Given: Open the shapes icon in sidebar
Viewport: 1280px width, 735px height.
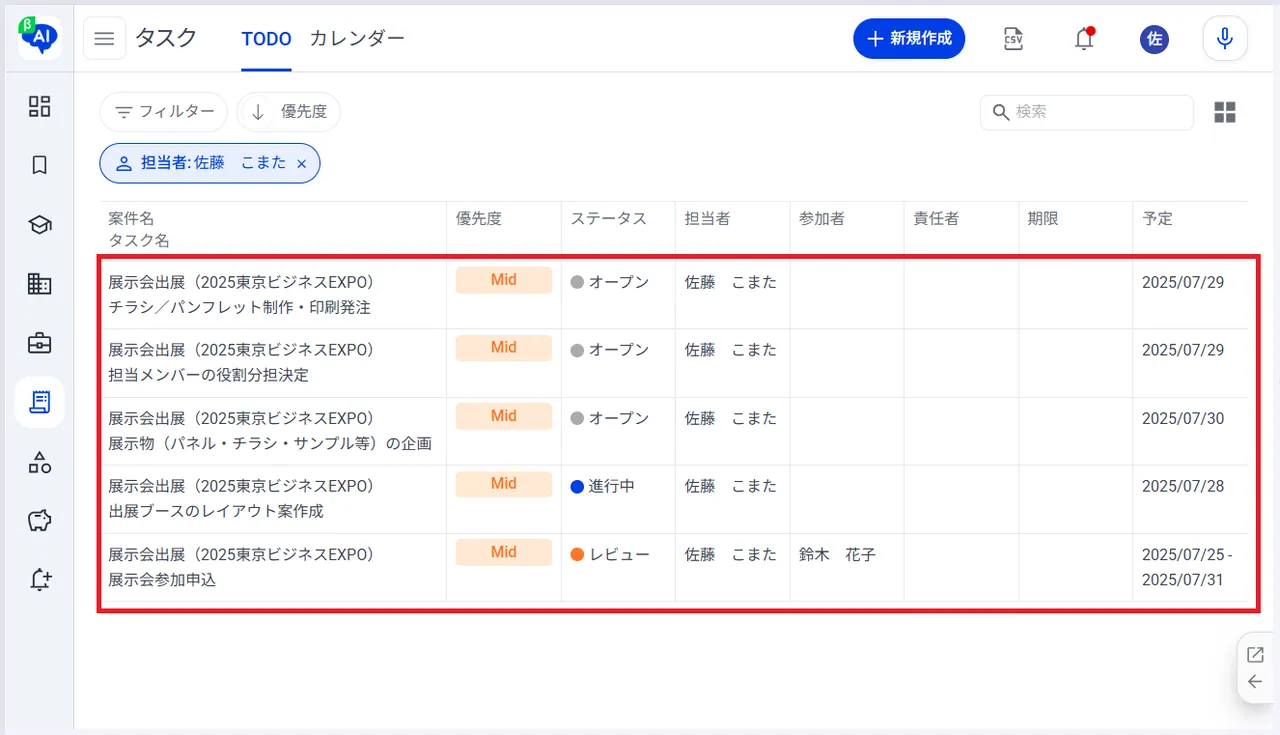Looking at the screenshot, I should click(x=40, y=461).
